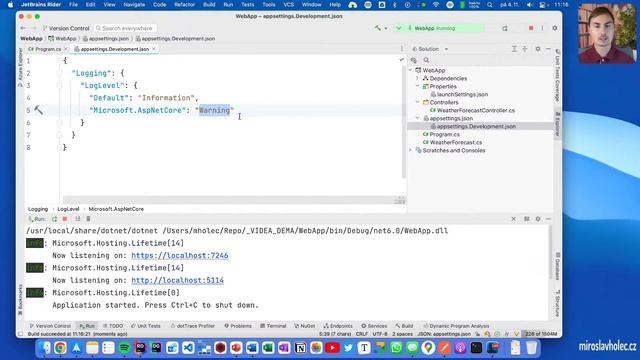
Task: Click LogLevel in the JSON breadcrumb
Action: pyautogui.click(x=68, y=209)
